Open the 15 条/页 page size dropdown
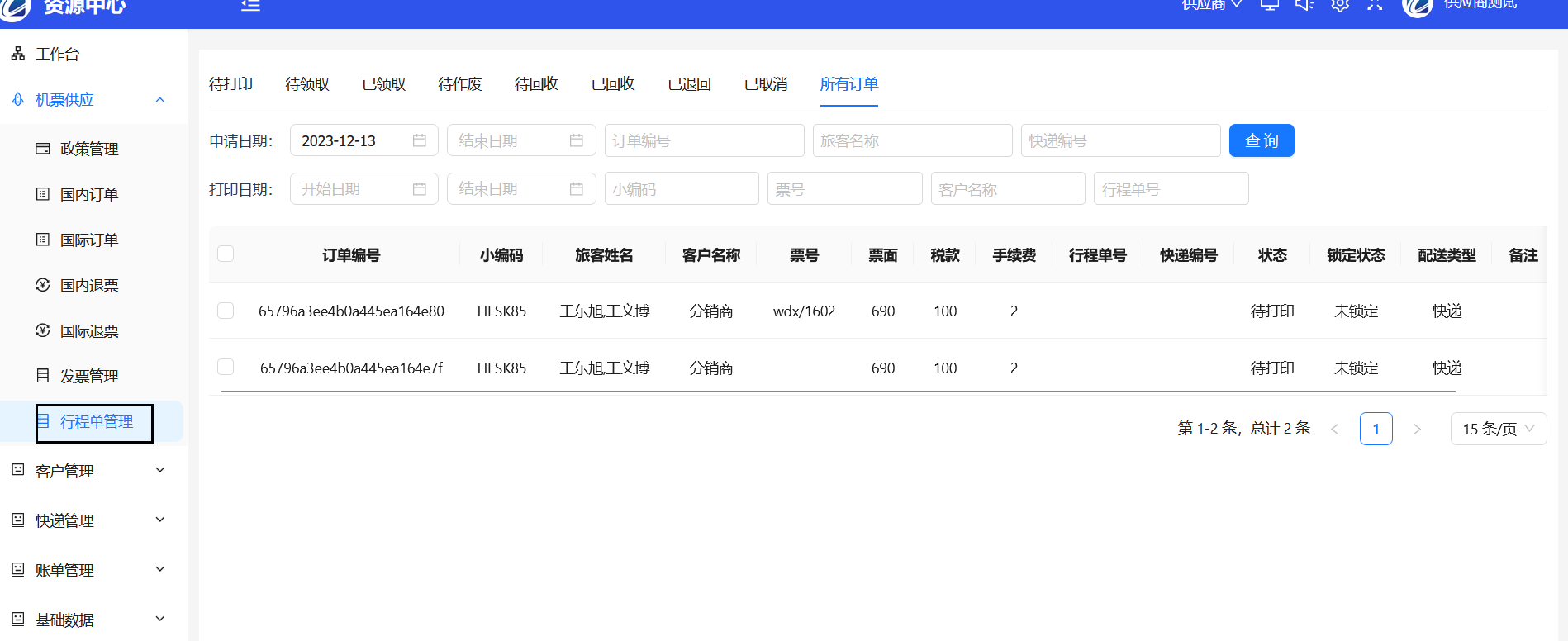The height and width of the screenshot is (641, 1568). [x=1499, y=429]
